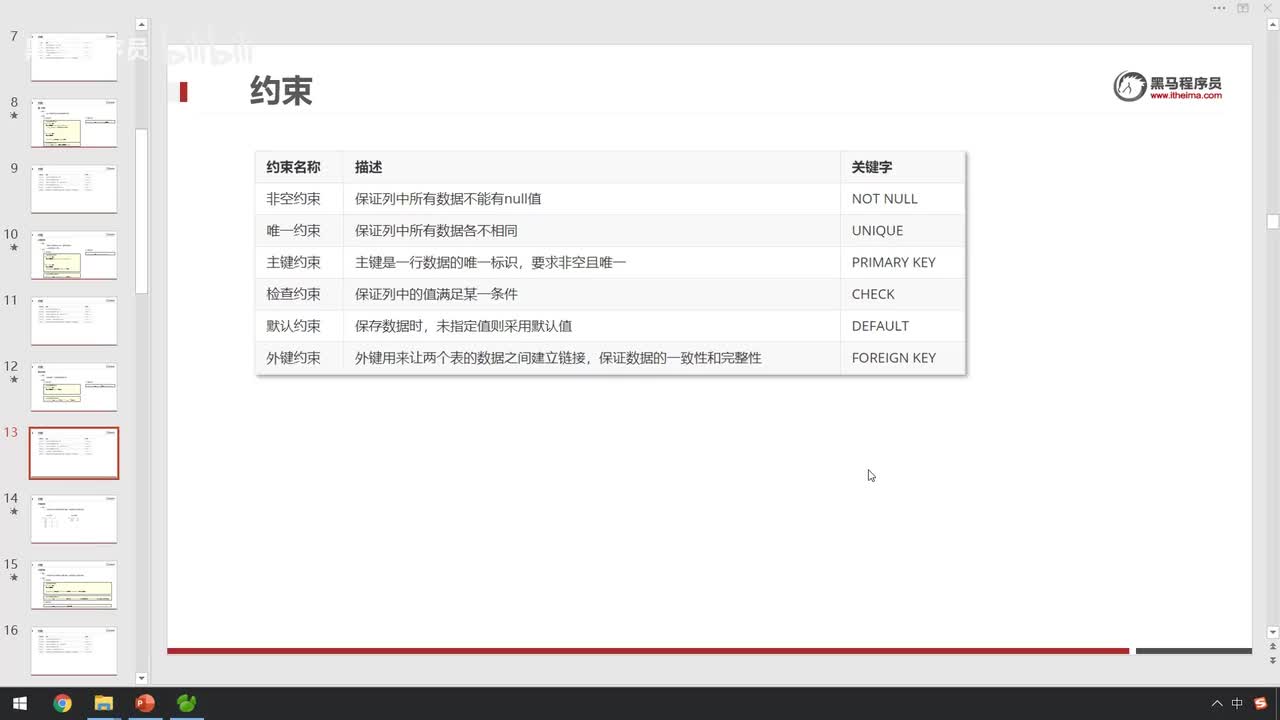
Task: Click the 唯一约束 cell
Action: 299,231
